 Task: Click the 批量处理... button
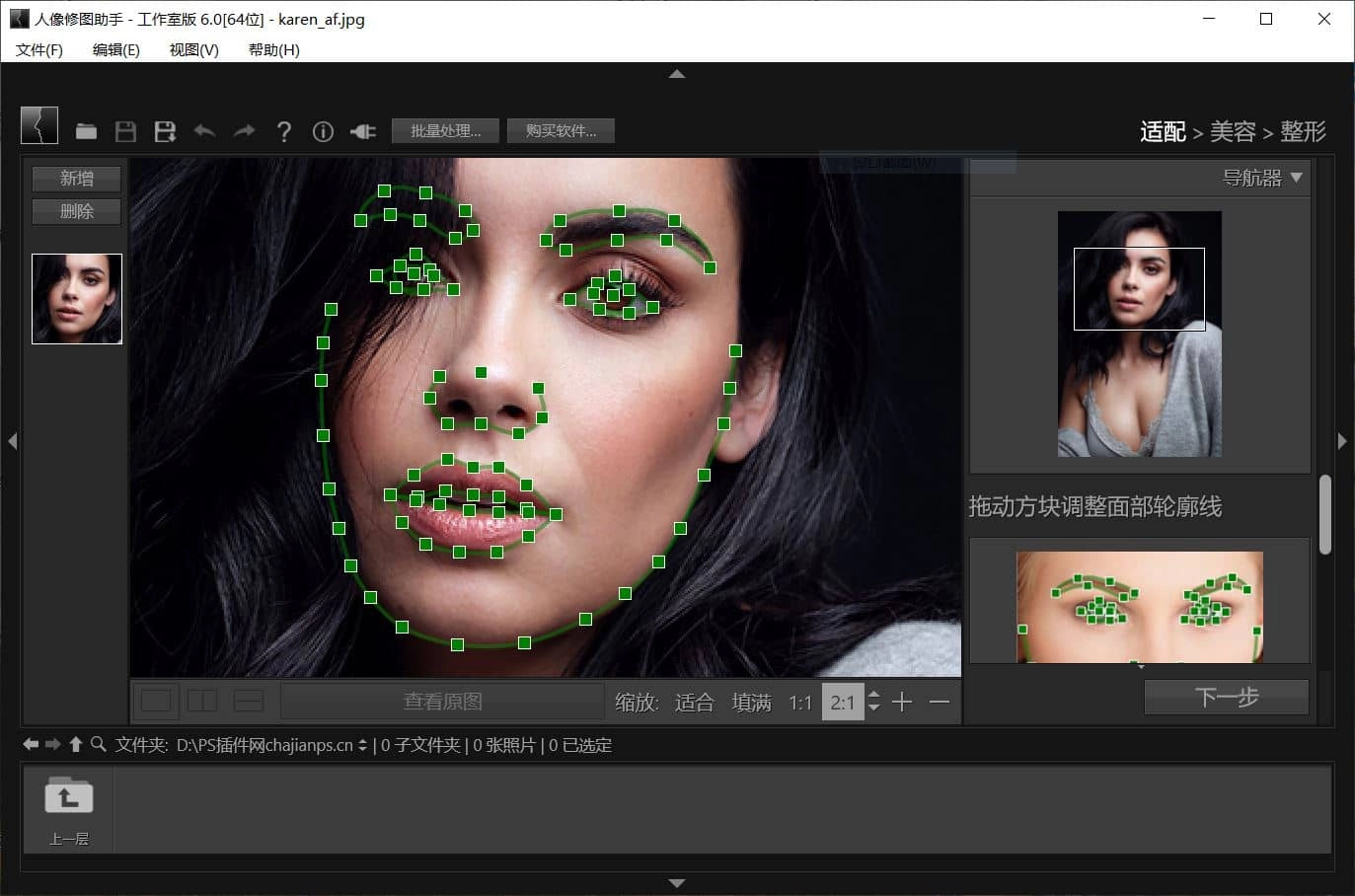pyautogui.click(x=445, y=130)
